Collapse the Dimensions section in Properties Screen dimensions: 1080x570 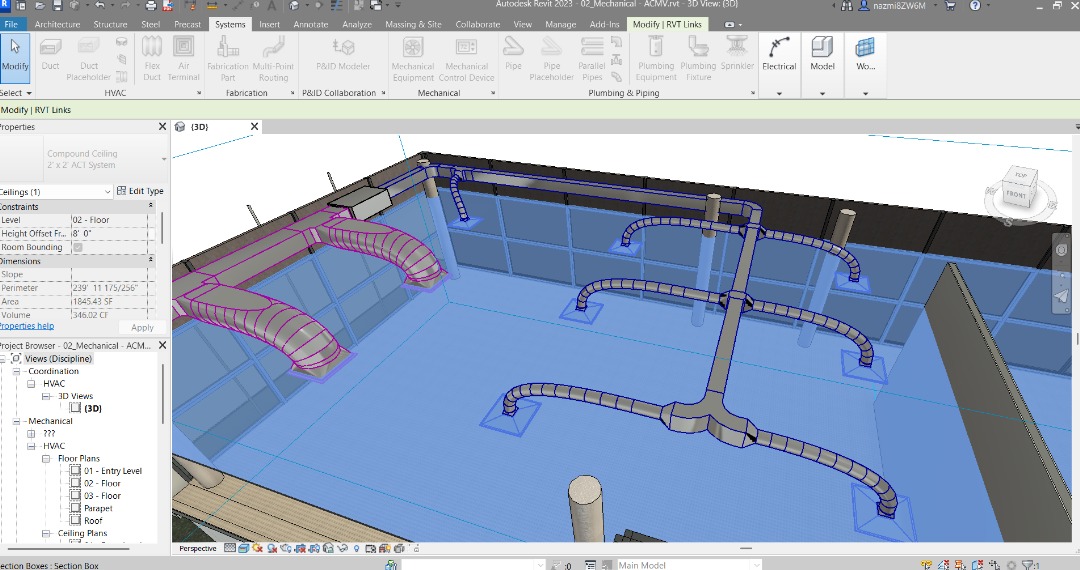(x=151, y=261)
